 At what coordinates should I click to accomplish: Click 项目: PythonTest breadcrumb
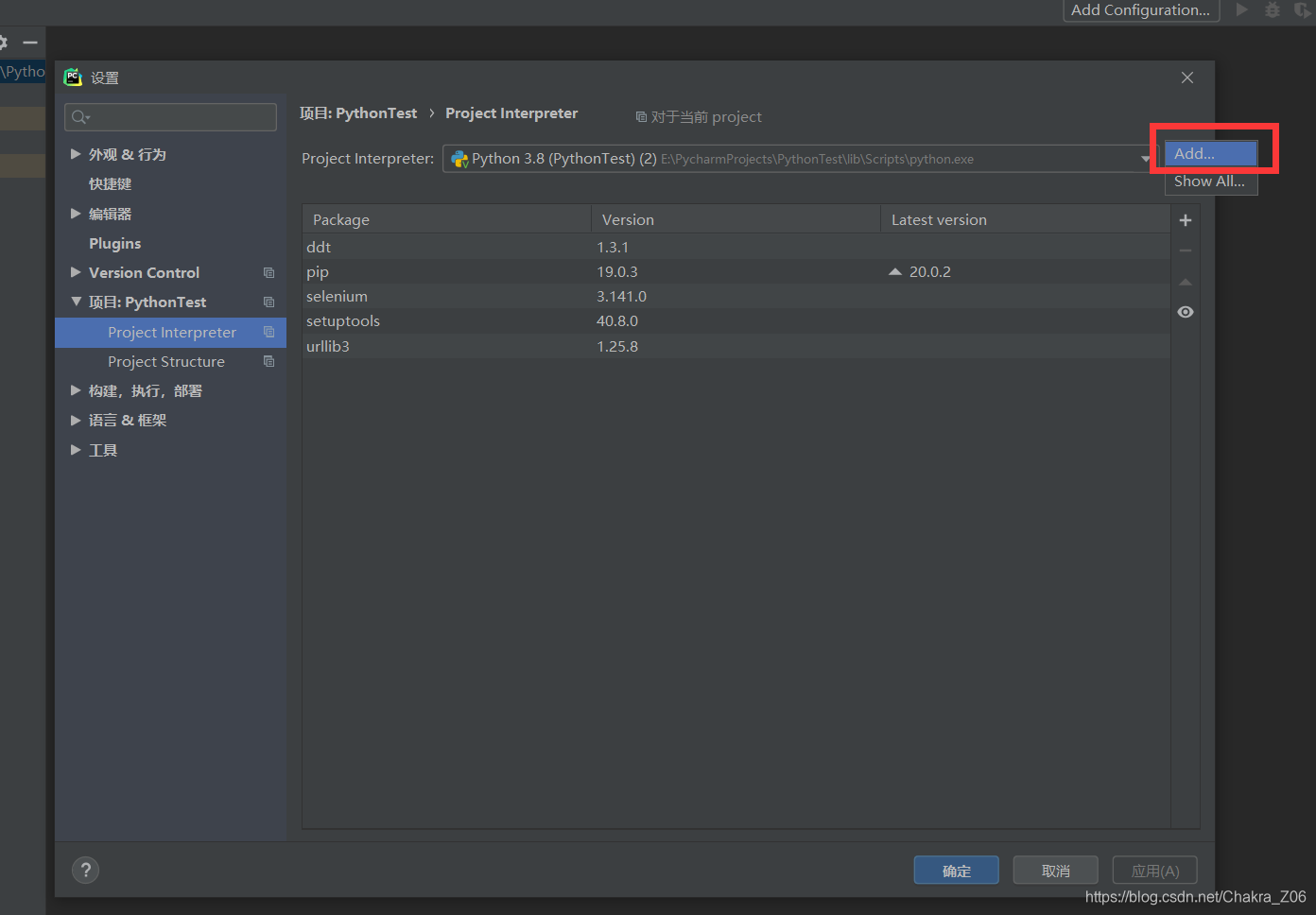pos(358,113)
